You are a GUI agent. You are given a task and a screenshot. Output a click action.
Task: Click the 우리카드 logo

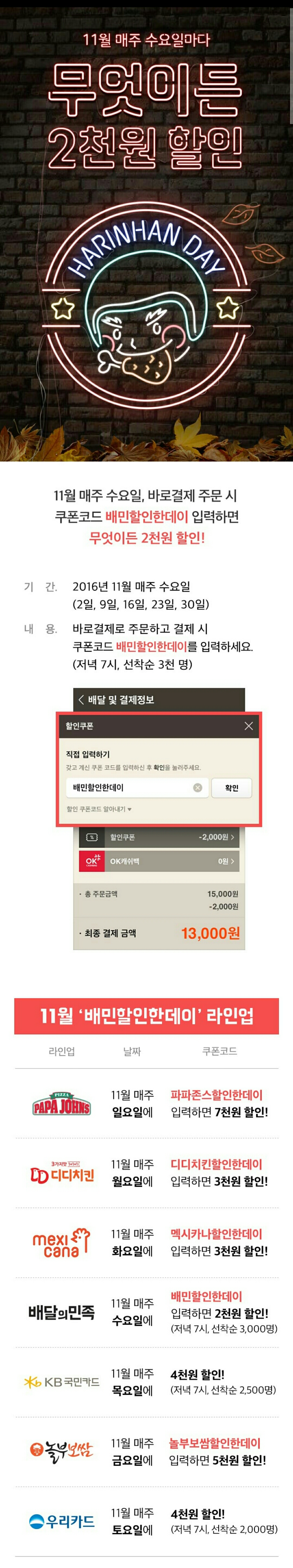tap(62, 1521)
